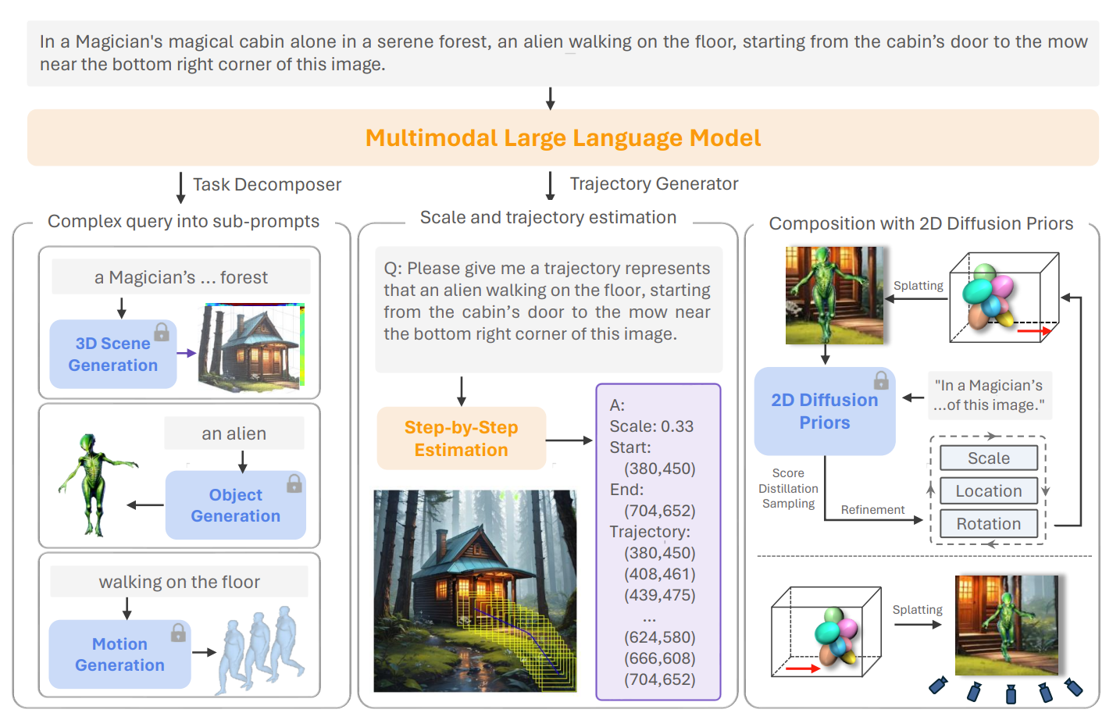This screenshot has height=720, width=1120.
Task: Open the Scale and trajectory estimation section
Action: 546,217
